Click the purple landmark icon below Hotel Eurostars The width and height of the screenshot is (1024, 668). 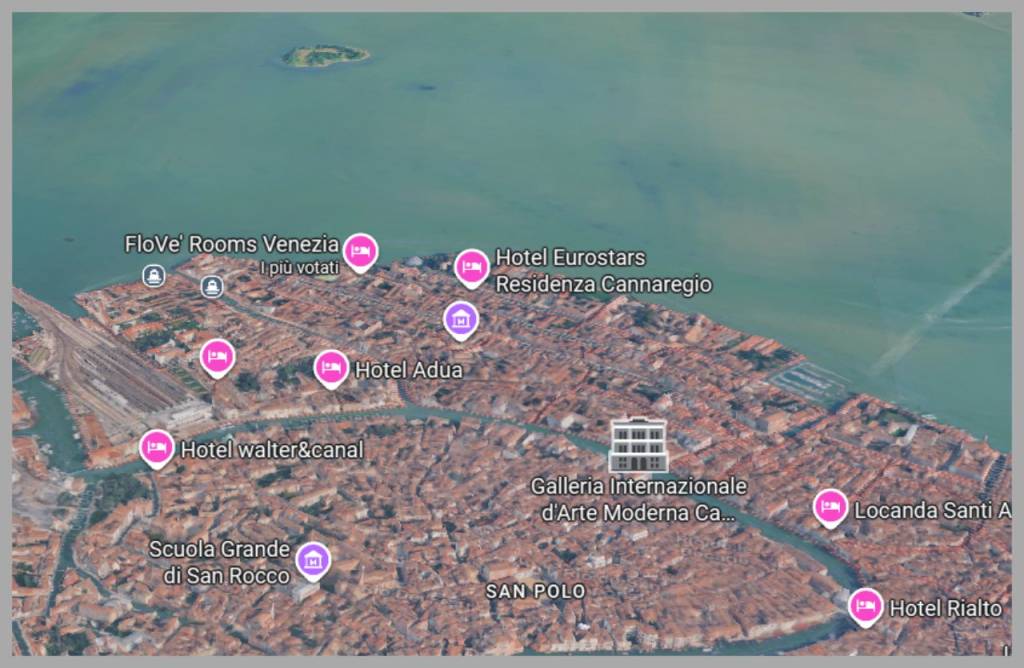[460, 318]
